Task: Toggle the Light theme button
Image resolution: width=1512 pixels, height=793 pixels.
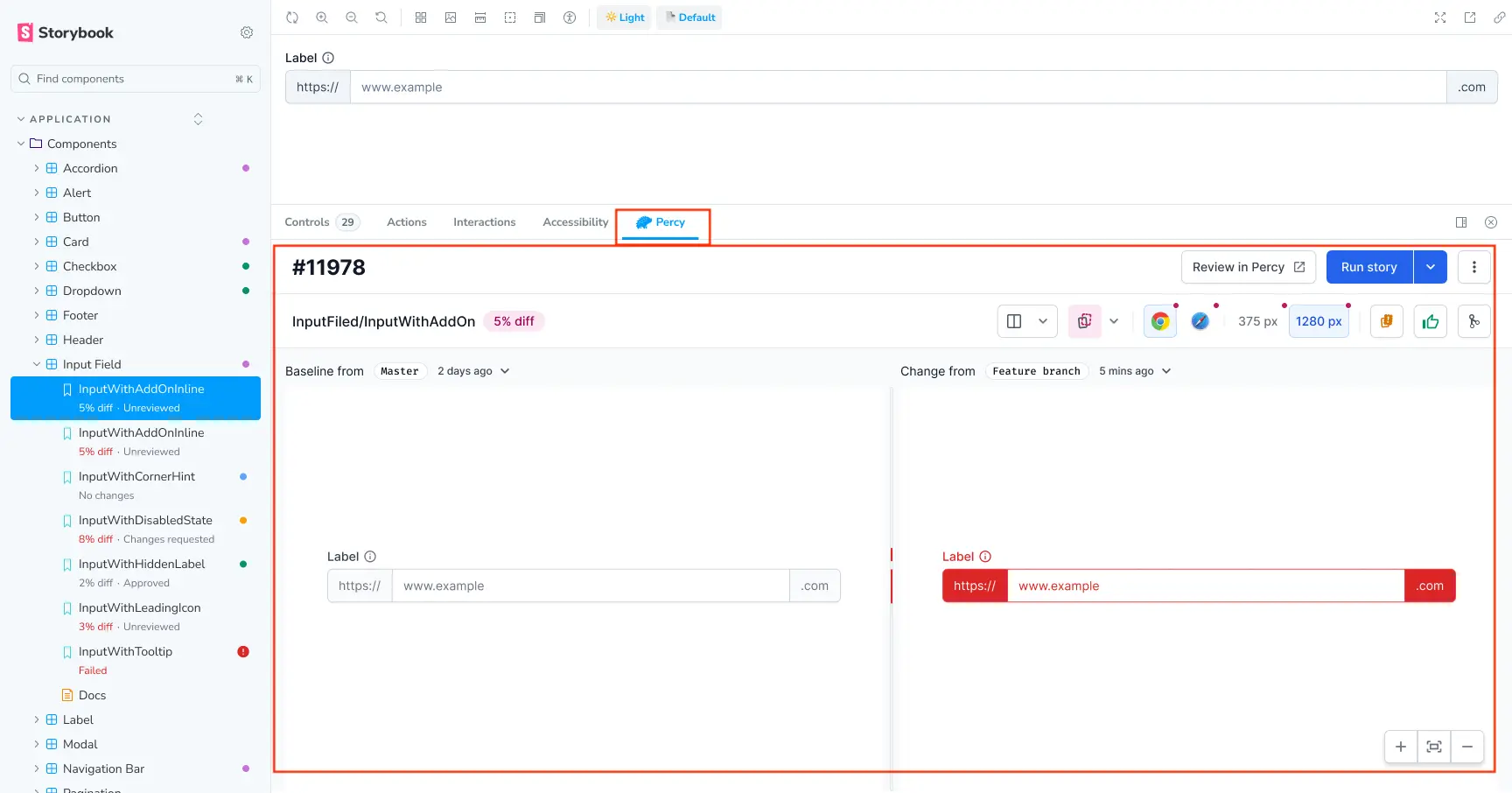Action: (624, 18)
